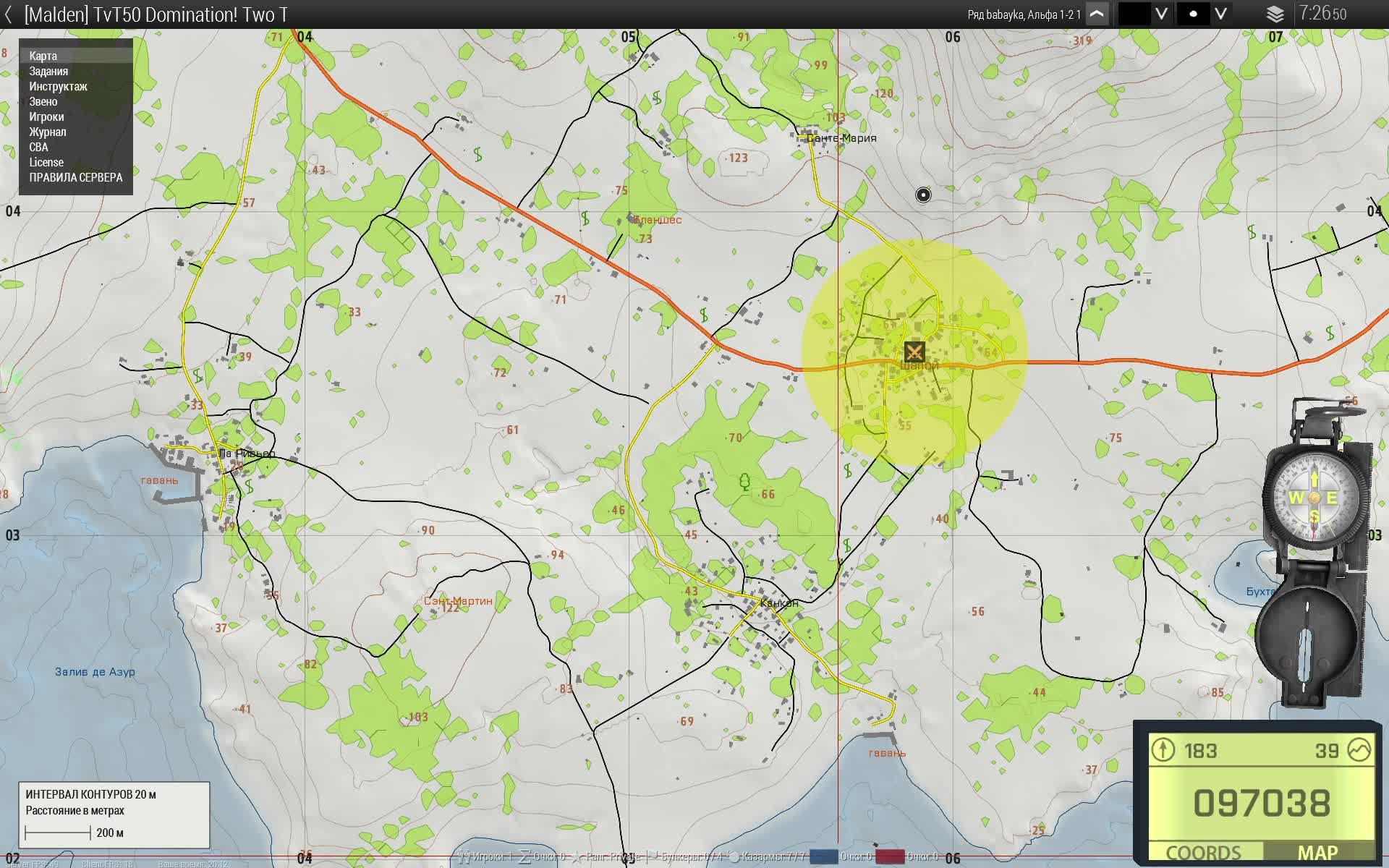Image resolution: width=1389 pixels, height=868 pixels.
Task: Switch GPS to the MAP tab
Action: [1317, 852]
